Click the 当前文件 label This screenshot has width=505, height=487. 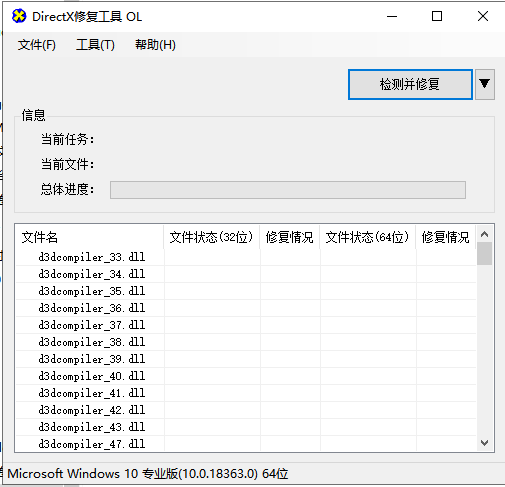(x=67, y=164)
